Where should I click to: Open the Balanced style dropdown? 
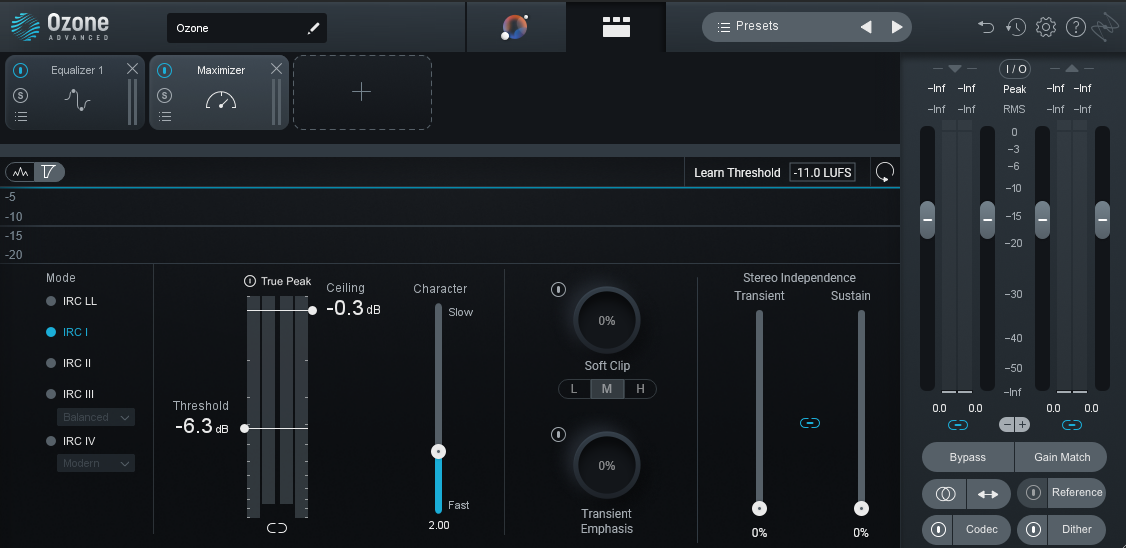click(x=96, y=417)
